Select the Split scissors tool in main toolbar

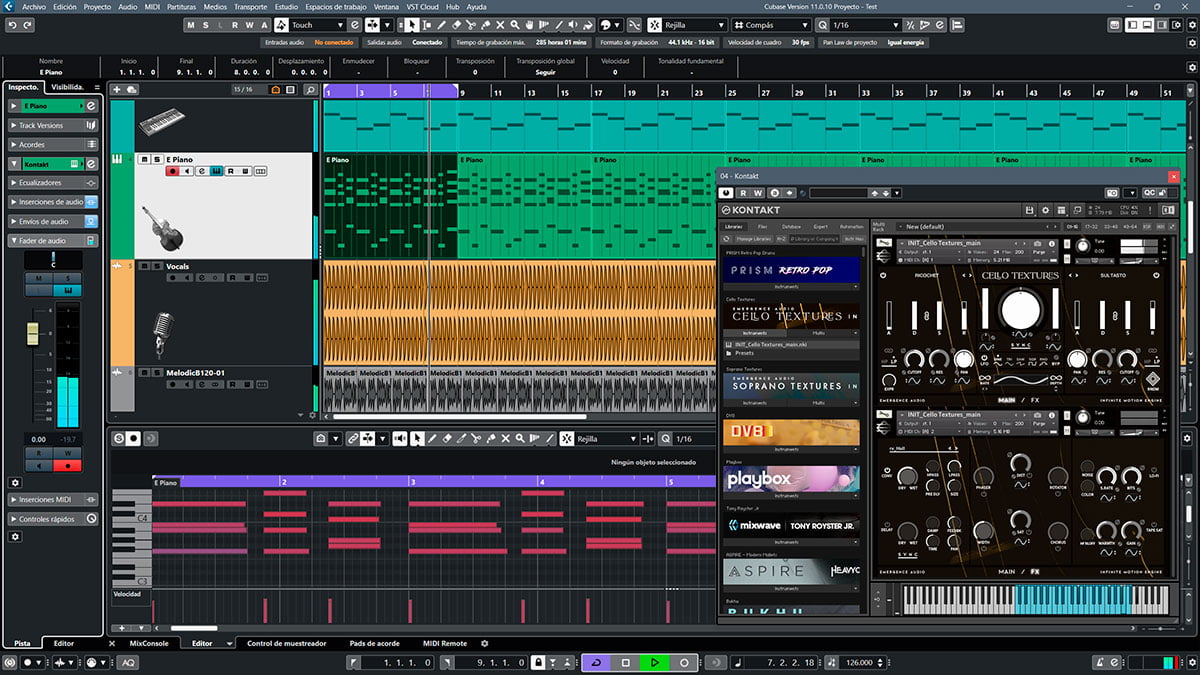(x=471, y=24)
